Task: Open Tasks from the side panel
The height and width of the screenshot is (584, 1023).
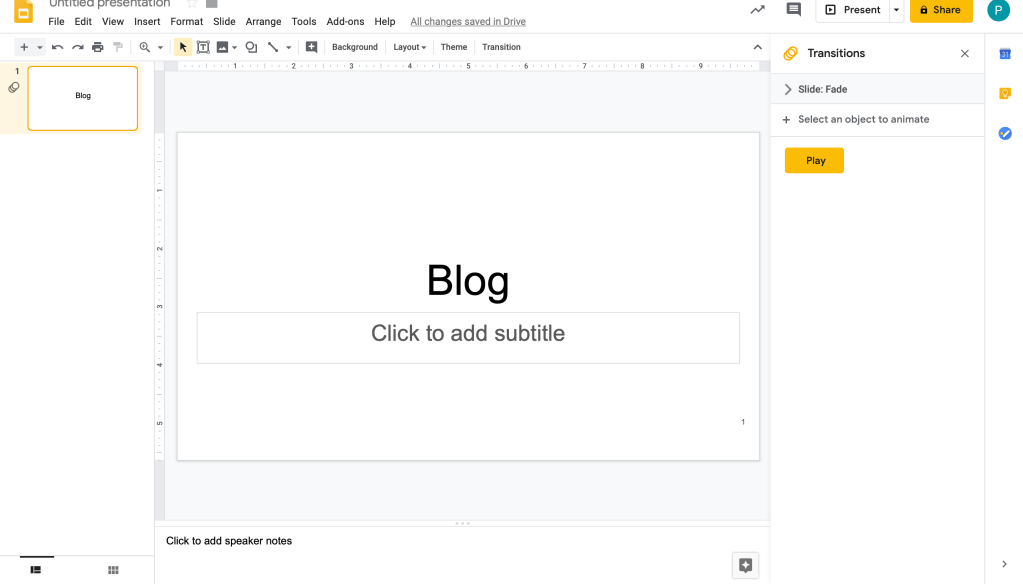Action: [1005, 133]
